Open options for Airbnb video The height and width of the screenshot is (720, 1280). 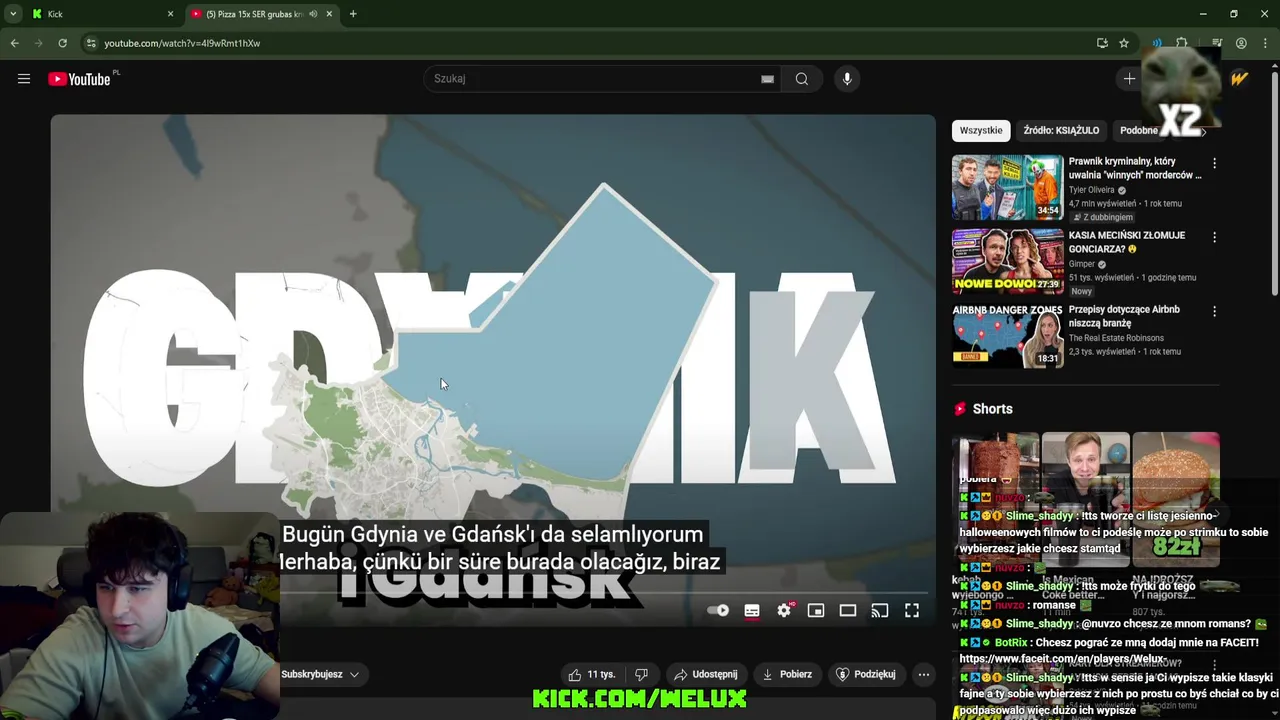1214,311
